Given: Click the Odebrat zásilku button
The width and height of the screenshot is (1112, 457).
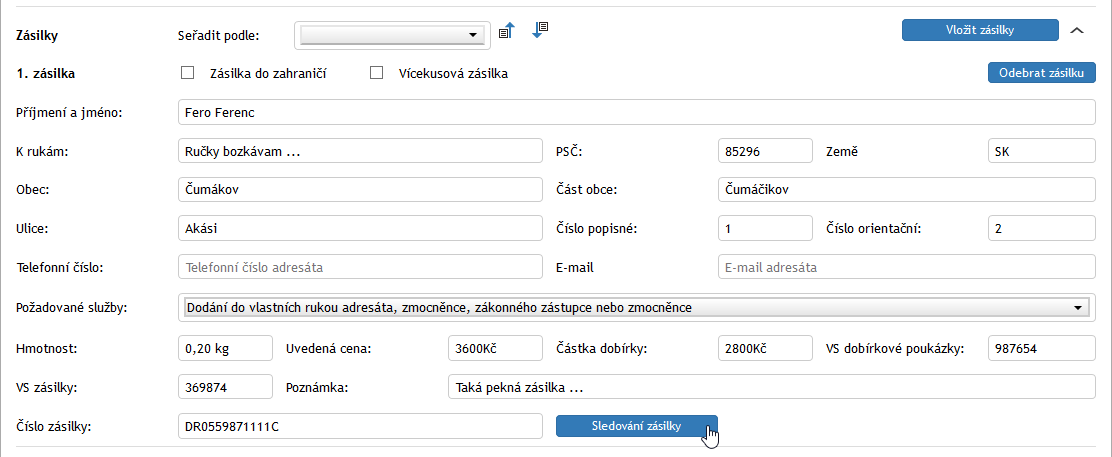Looking at the screenshot, I should (1041, 73).
